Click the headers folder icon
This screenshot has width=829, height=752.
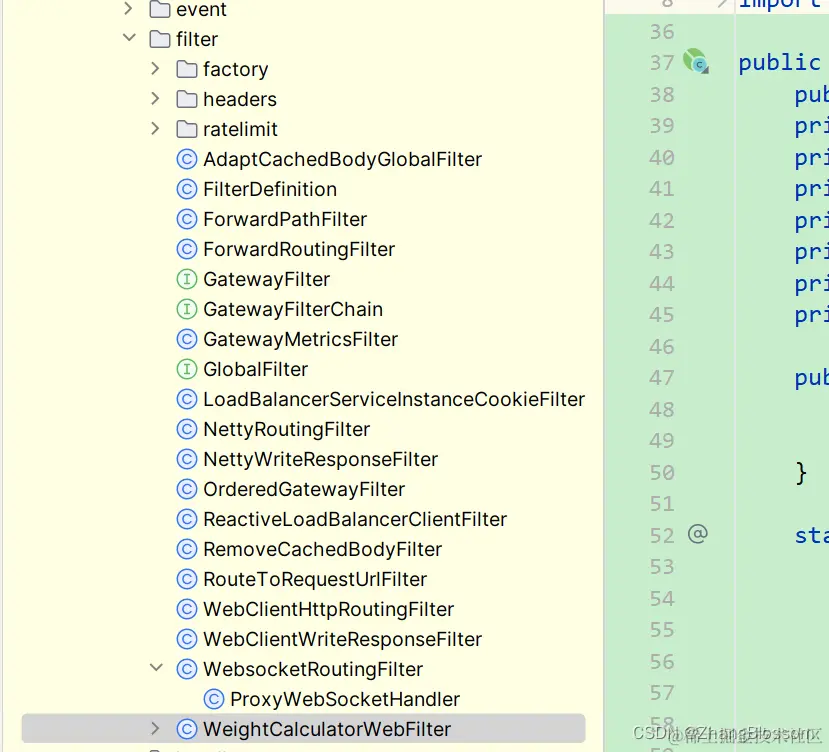[x=187, y=99]
